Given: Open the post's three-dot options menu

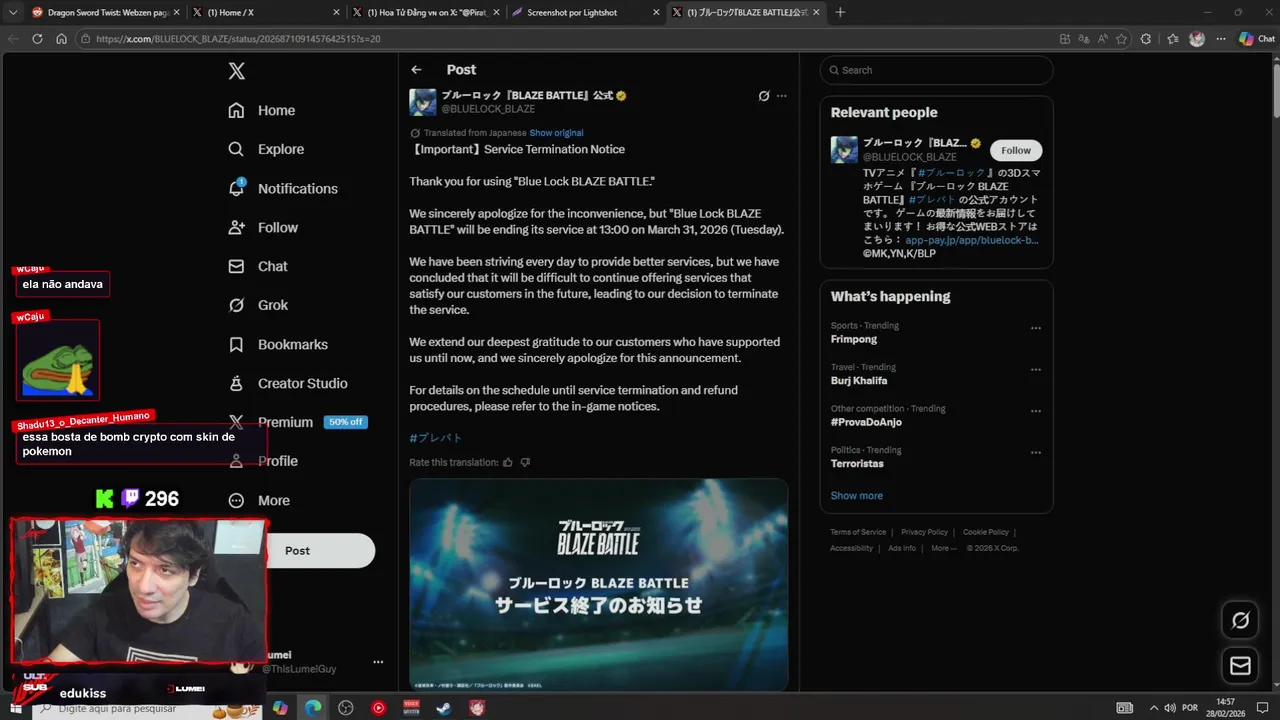Looking at the screenshot, I should [782, 96].
